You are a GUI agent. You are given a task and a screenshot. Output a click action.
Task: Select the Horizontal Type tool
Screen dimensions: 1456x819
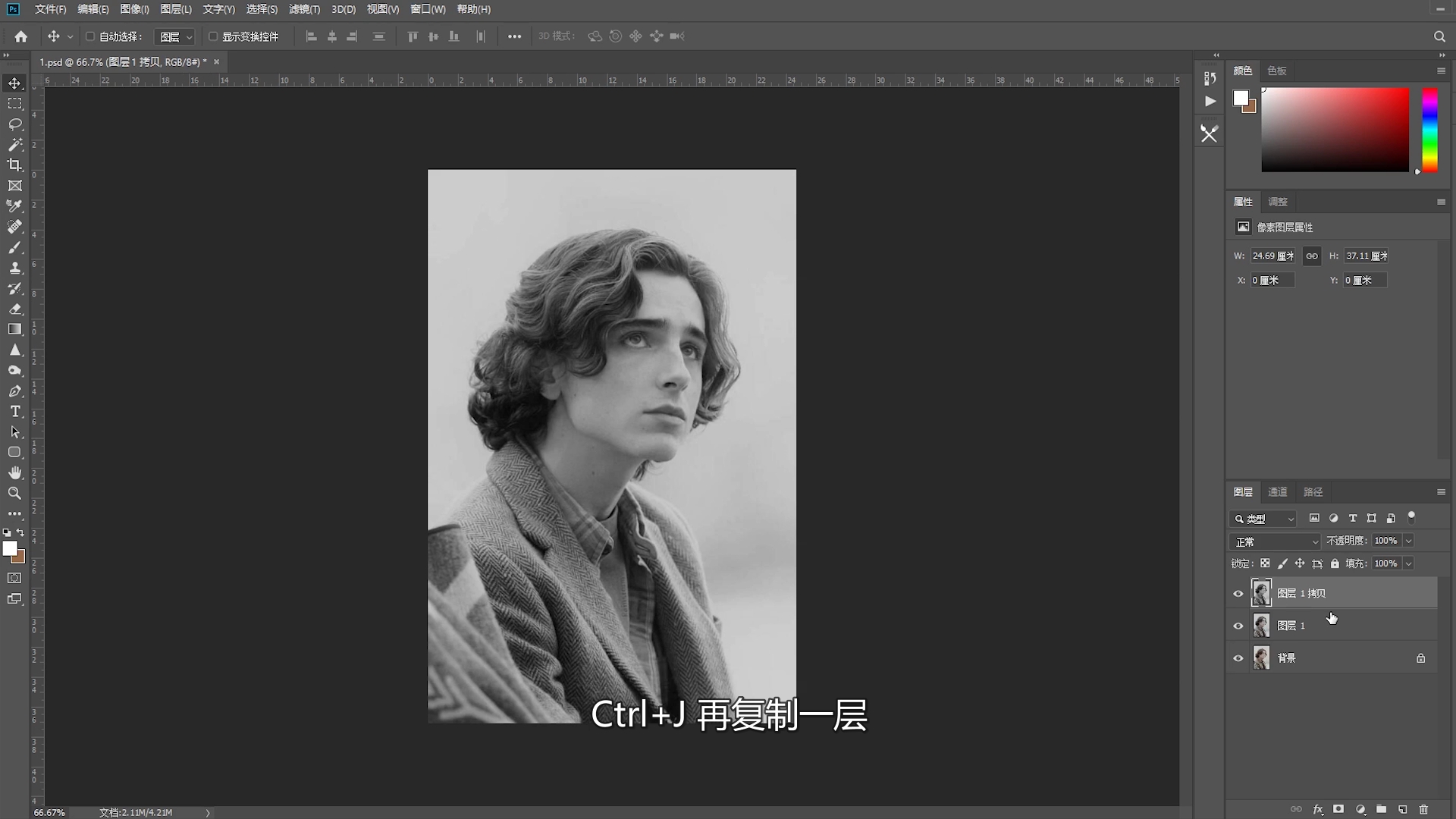(14, 412)
